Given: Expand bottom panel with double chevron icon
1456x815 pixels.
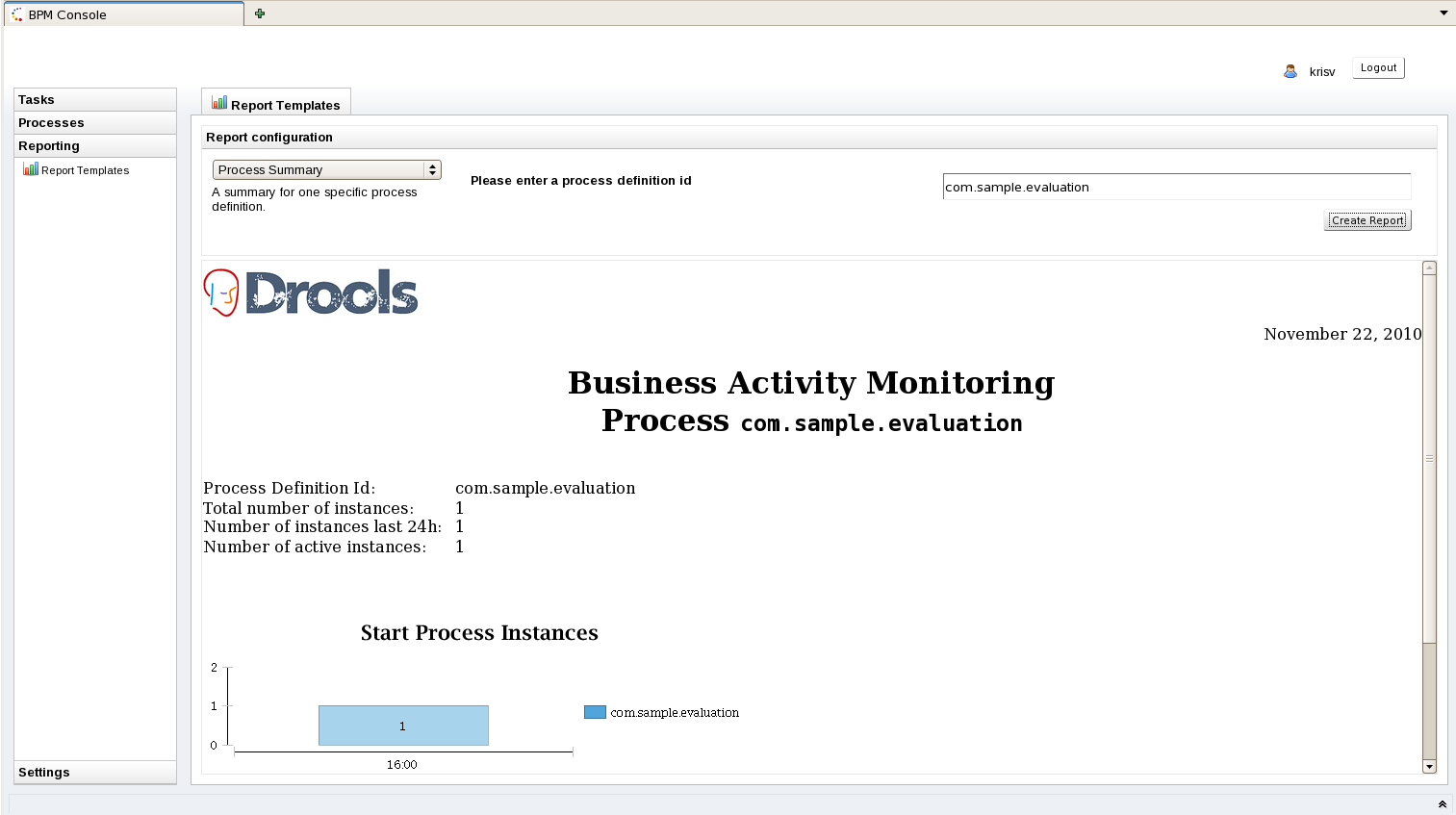Looking at the screenshot, I should pos(1442,804).
